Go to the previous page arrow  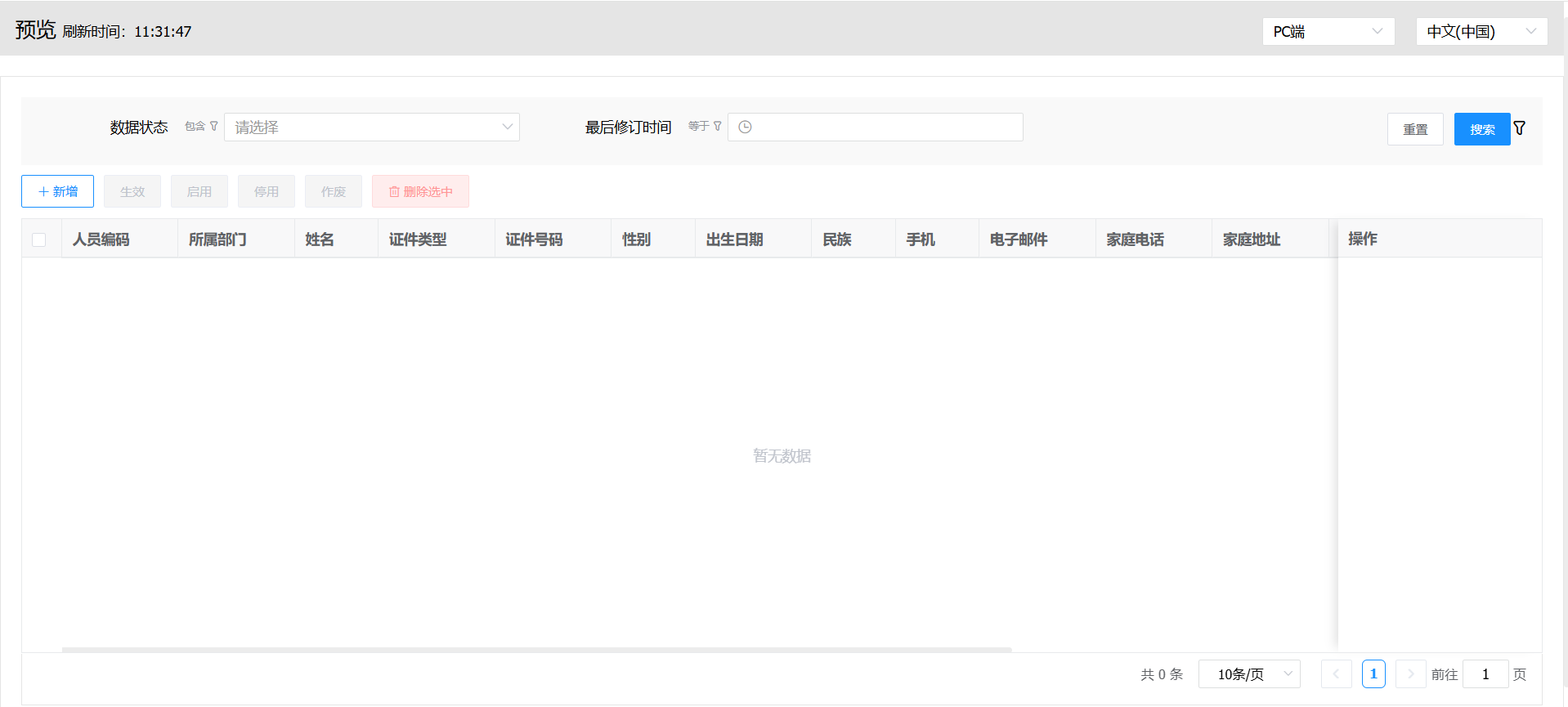click(1336, 674)
